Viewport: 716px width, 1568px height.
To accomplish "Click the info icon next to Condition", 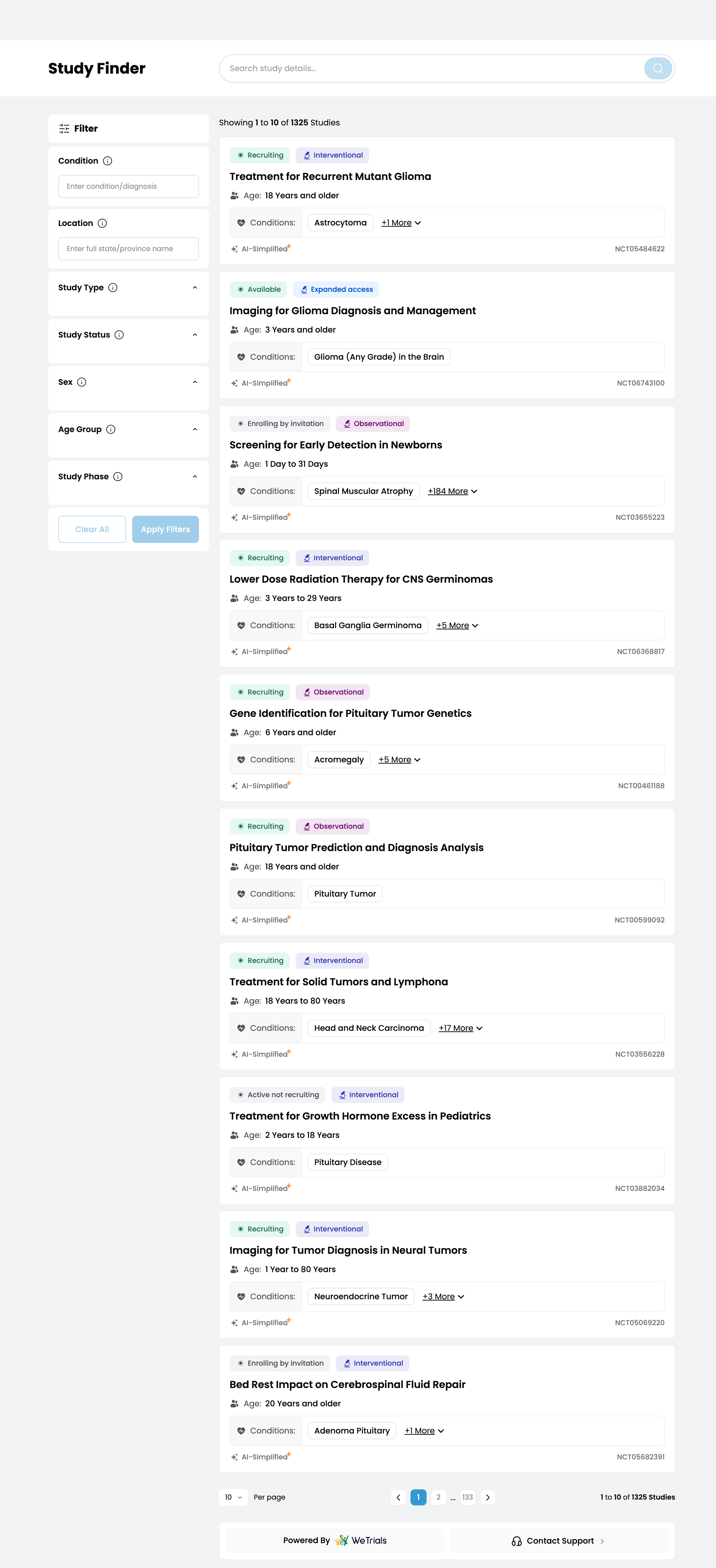I will click(x=108, y=161).
